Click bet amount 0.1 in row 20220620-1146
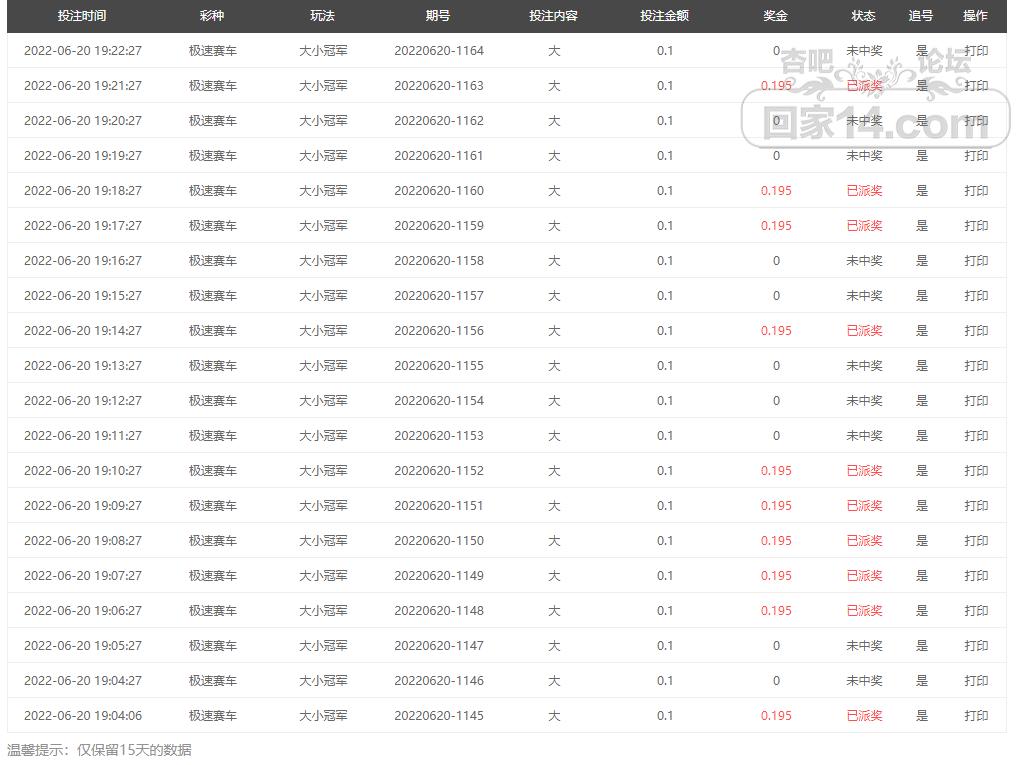The image size is (1016, 765). (x=665, y=680)
